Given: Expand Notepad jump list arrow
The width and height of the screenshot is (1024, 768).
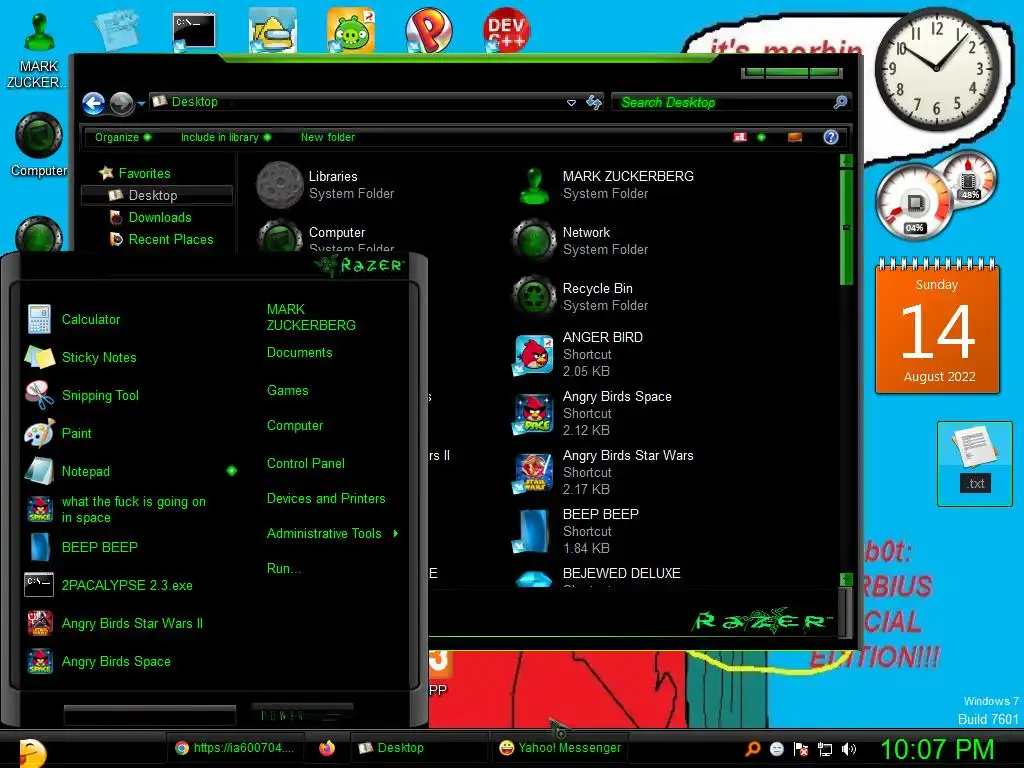Looking at the screenshot, I should click(232, 471).
